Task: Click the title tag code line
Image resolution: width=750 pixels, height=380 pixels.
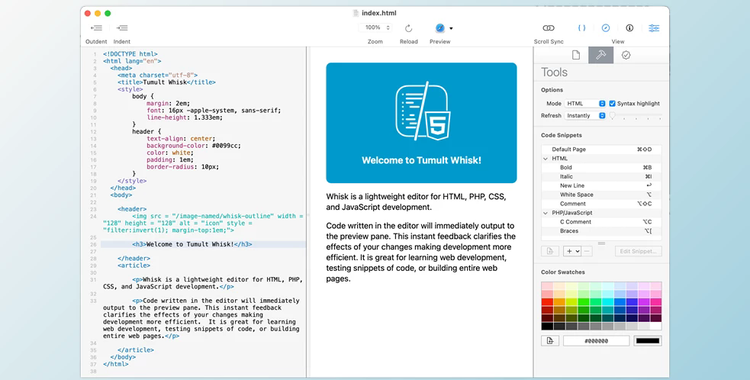Action: tap(166, 82)
